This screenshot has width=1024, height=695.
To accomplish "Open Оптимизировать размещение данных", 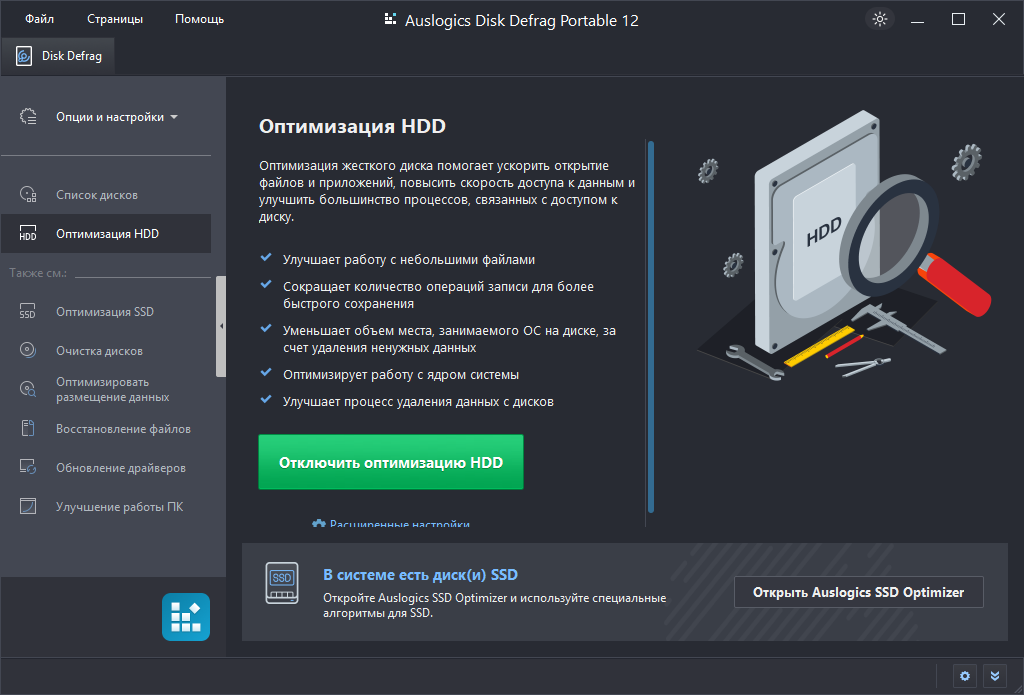I will tap(106, 389).
